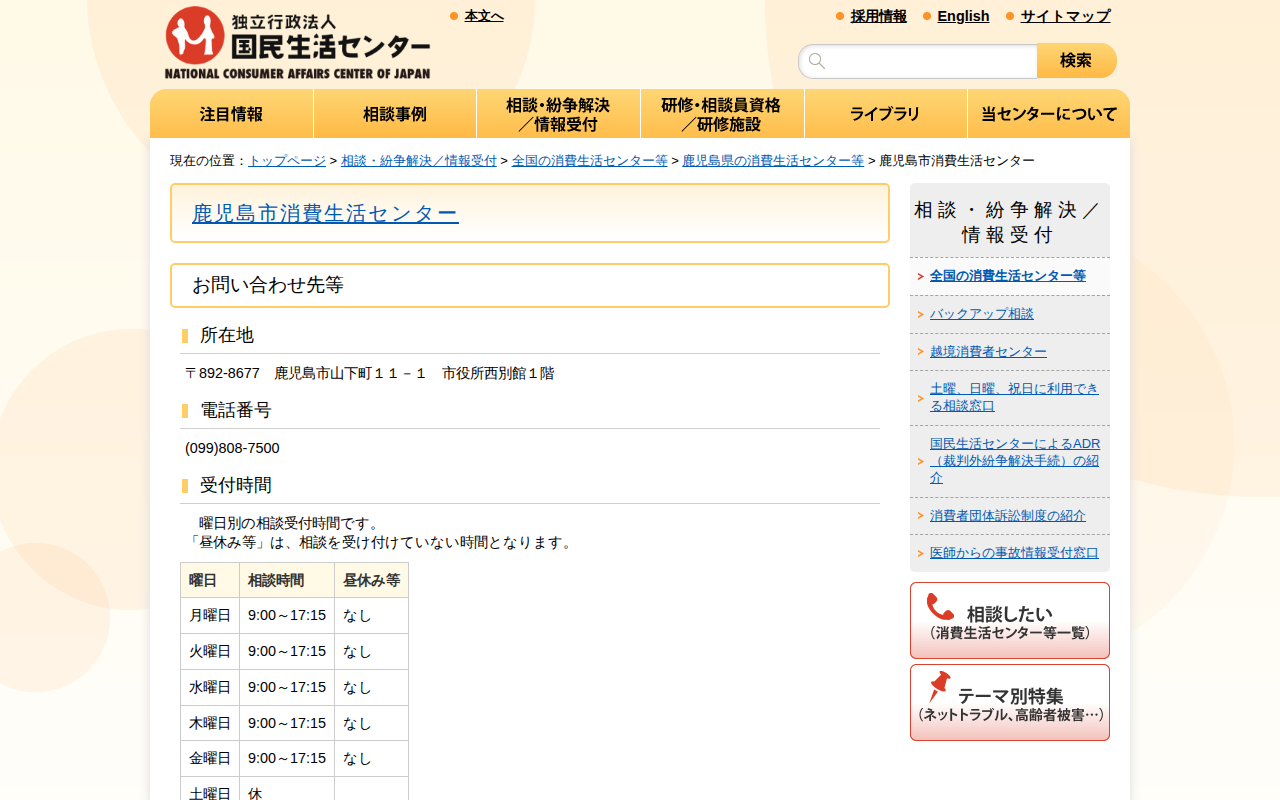Select the ライブラリ menu item
This screenshot has width=1280, height=800.
tap(885, 113)
